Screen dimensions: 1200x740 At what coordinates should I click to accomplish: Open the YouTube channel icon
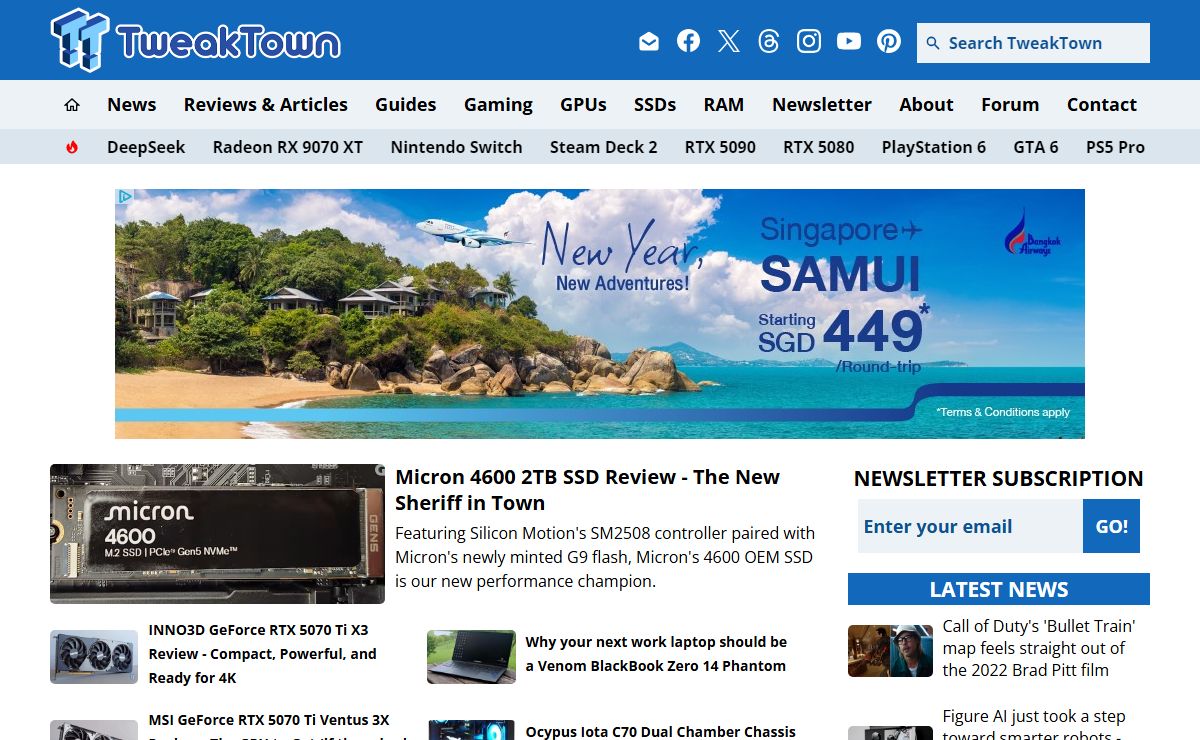tap(849, 41)
